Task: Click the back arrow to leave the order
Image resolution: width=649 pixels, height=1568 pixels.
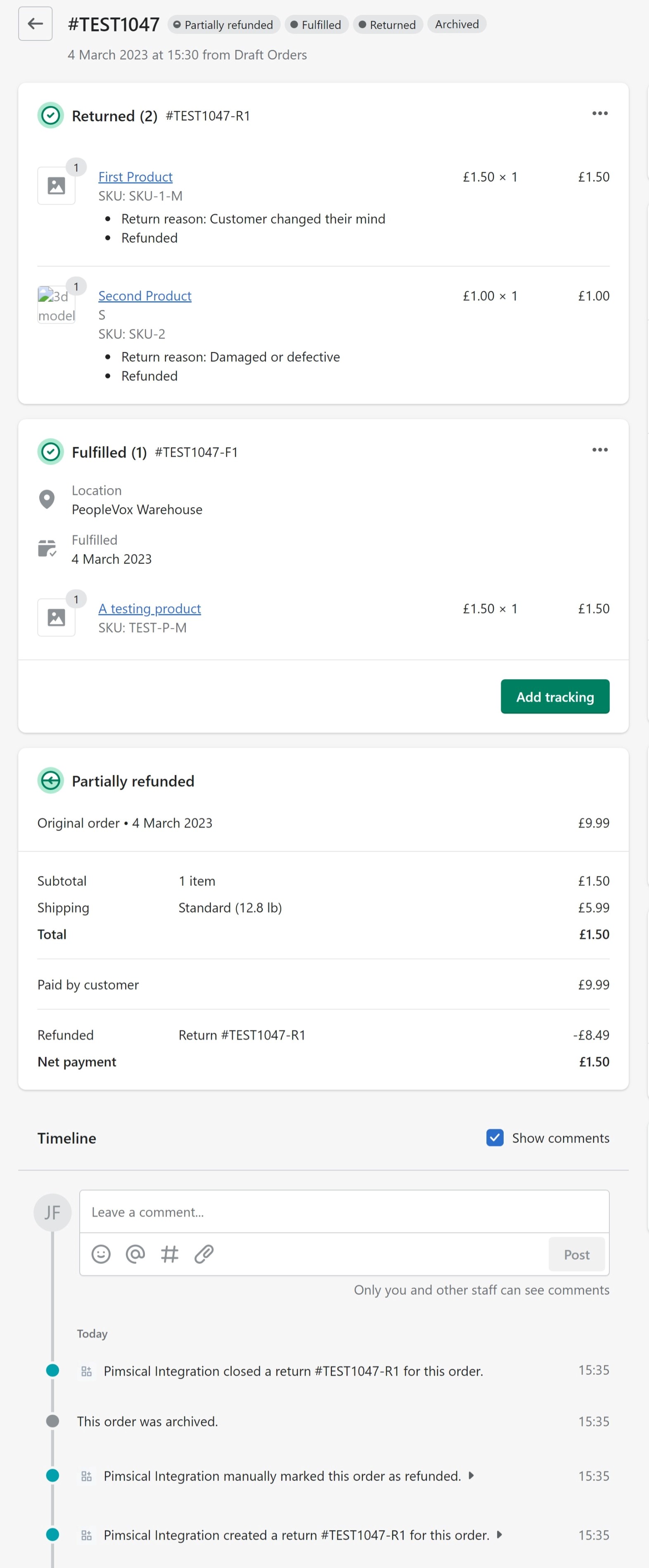Action: pos(35,23)
